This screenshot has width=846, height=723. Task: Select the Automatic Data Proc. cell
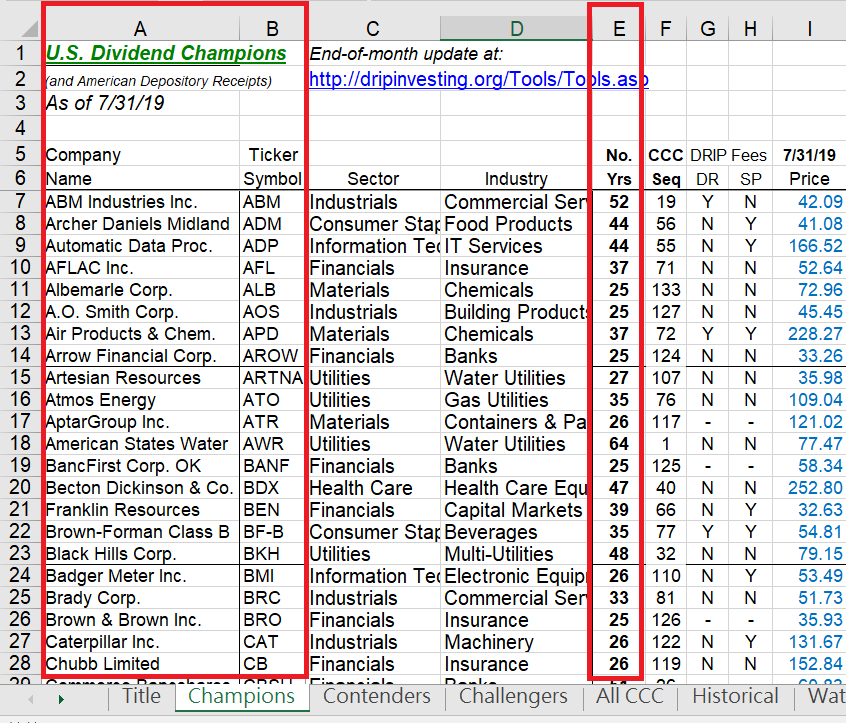(141, 246)
